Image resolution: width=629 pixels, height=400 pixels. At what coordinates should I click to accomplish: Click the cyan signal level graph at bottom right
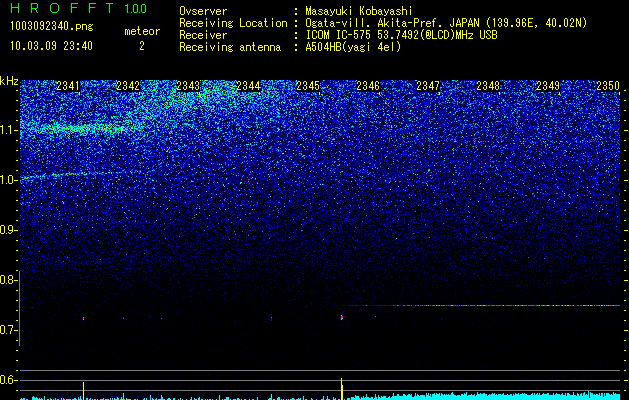point(485,396)
